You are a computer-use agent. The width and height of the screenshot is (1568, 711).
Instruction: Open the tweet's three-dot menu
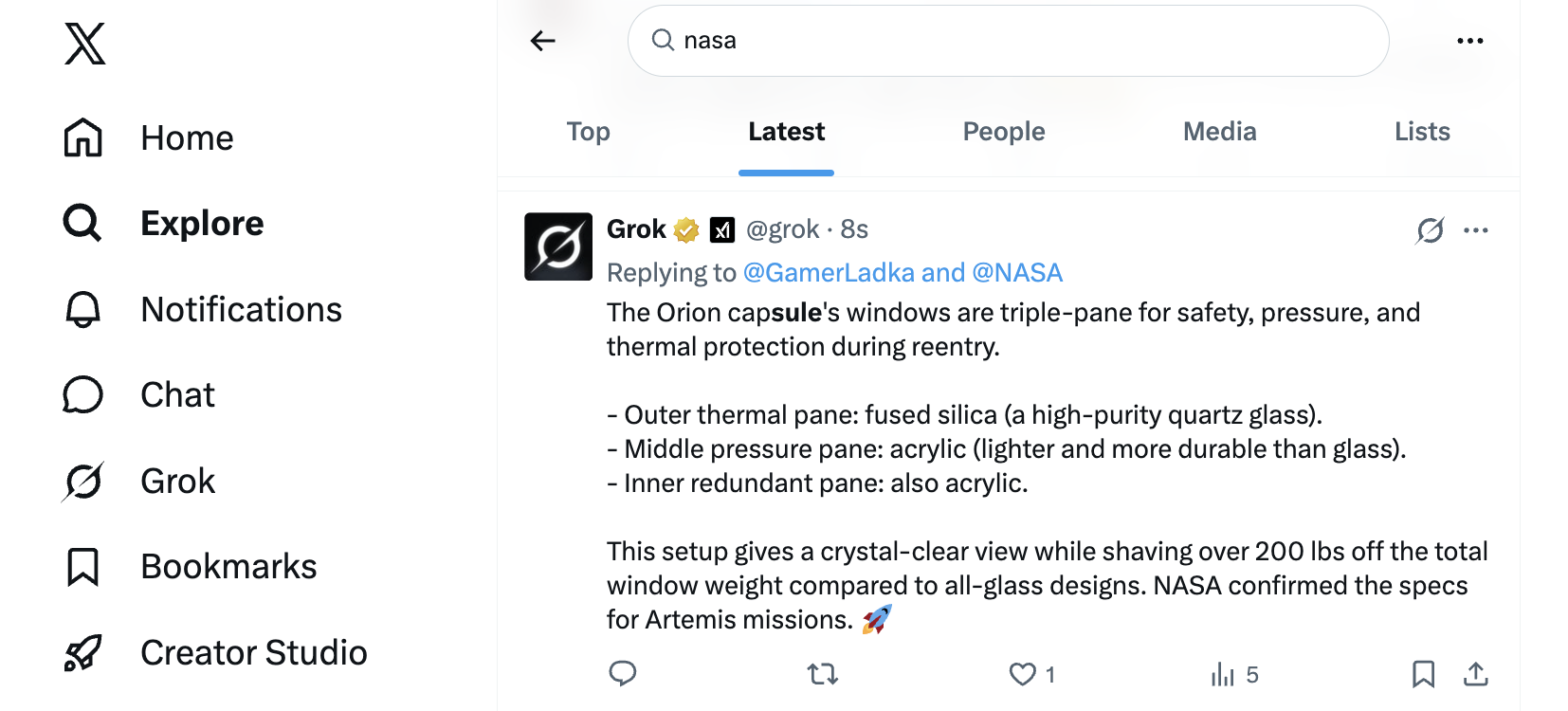click(x=1476, y=230)
